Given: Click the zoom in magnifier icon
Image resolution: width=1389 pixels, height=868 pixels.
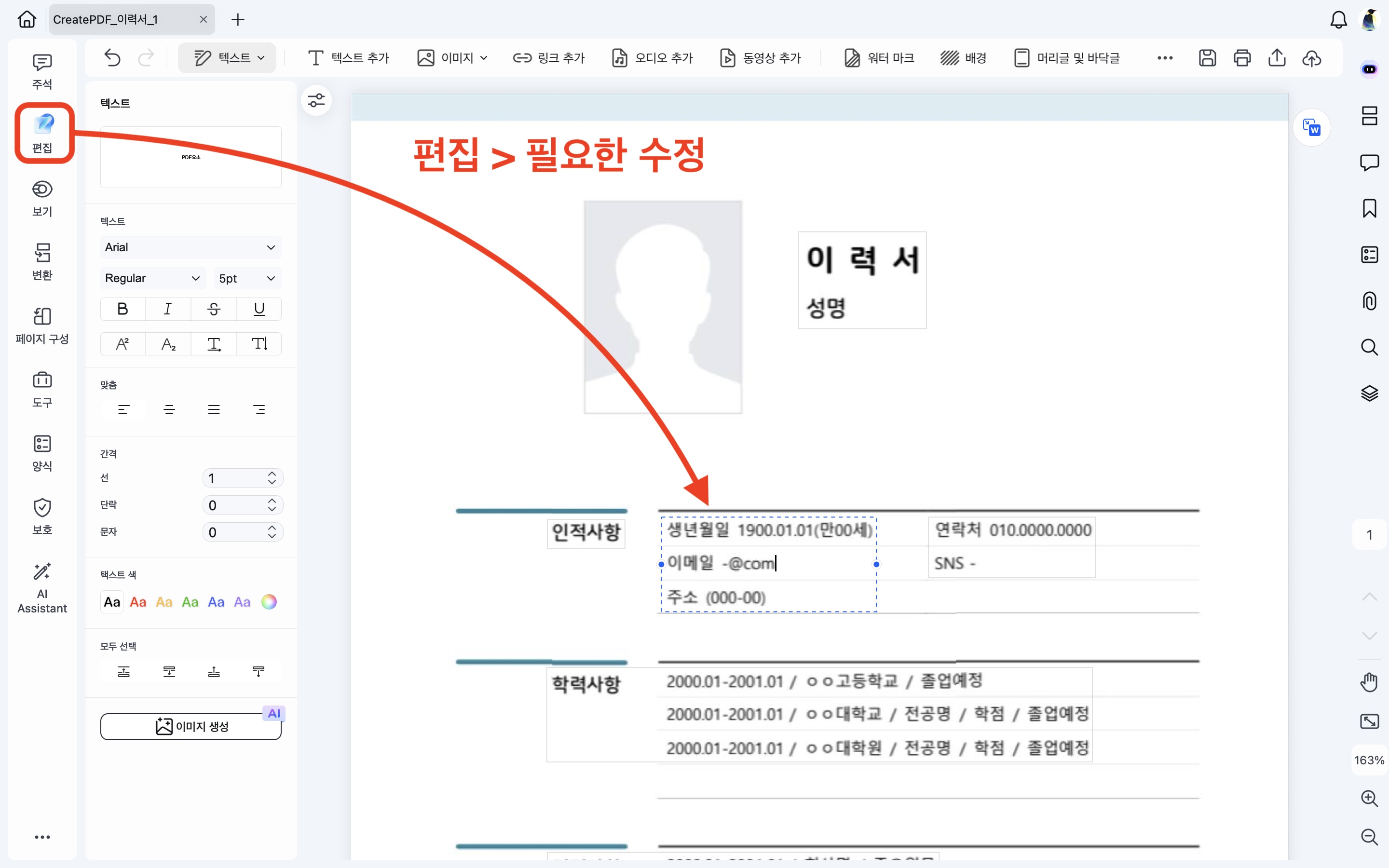Looking at the screenshot, I should [1369, 798].
